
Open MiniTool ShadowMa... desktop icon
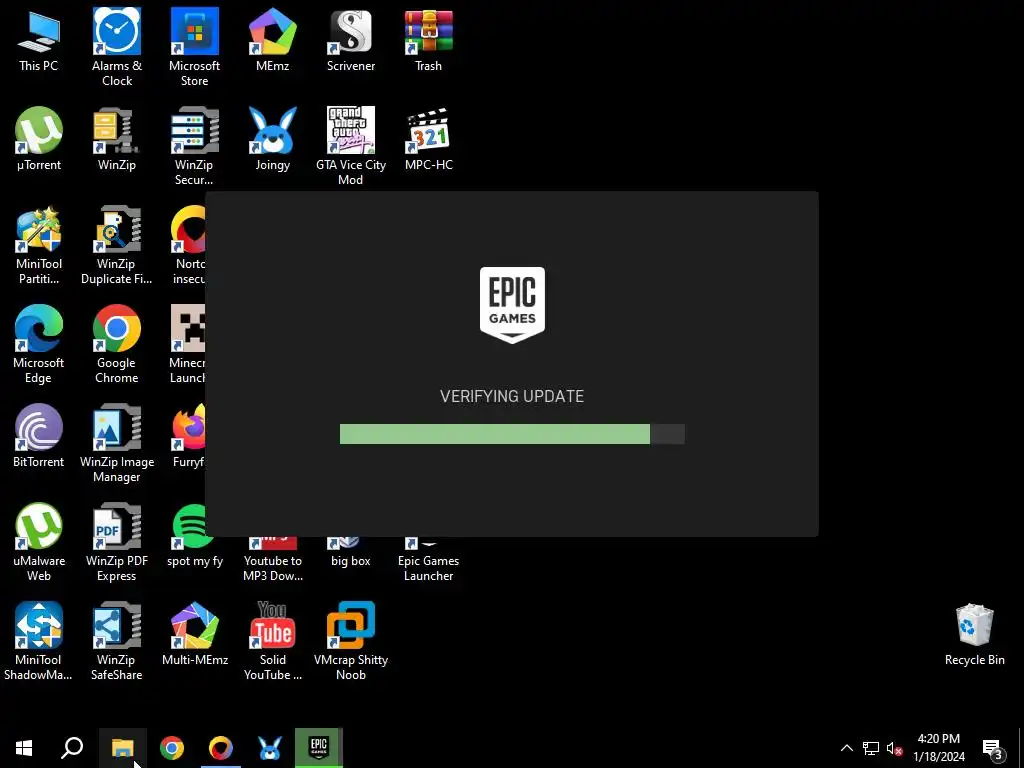[39, 641]
